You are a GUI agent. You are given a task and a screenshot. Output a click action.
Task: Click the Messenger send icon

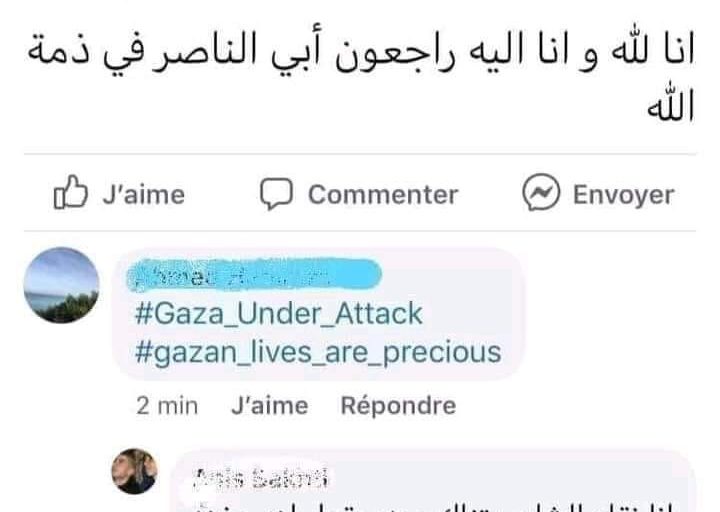(541, 194)
